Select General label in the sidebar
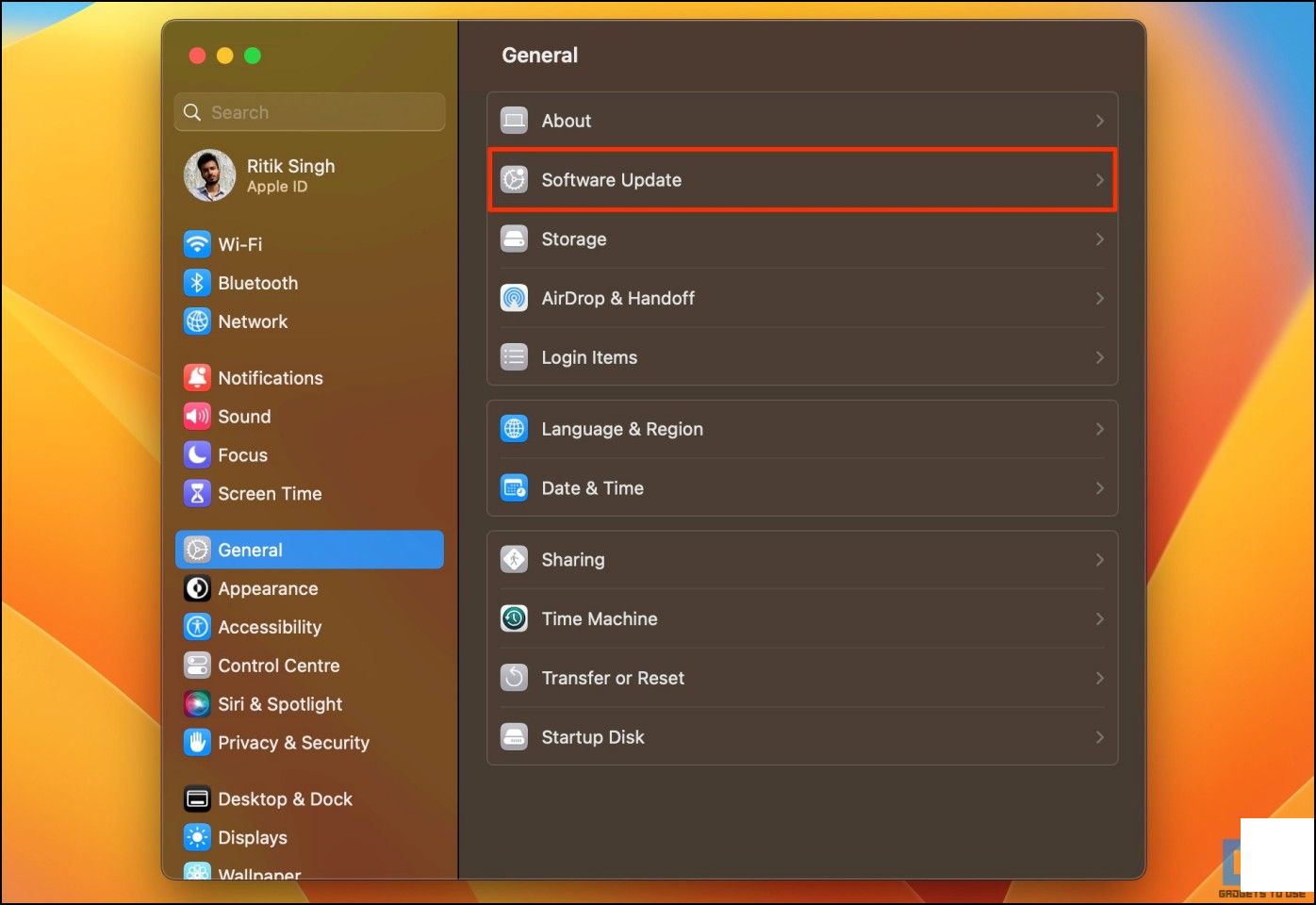This screenshot has height=905, width=1316. (250, 550)
